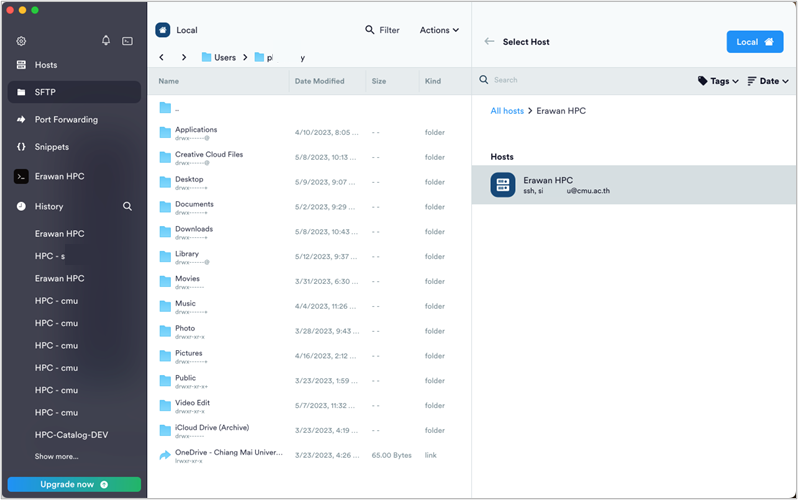Select Port Forwarding in the sidebar
The height and width of the screenshot is (500, 798).
tap(66, 120)
